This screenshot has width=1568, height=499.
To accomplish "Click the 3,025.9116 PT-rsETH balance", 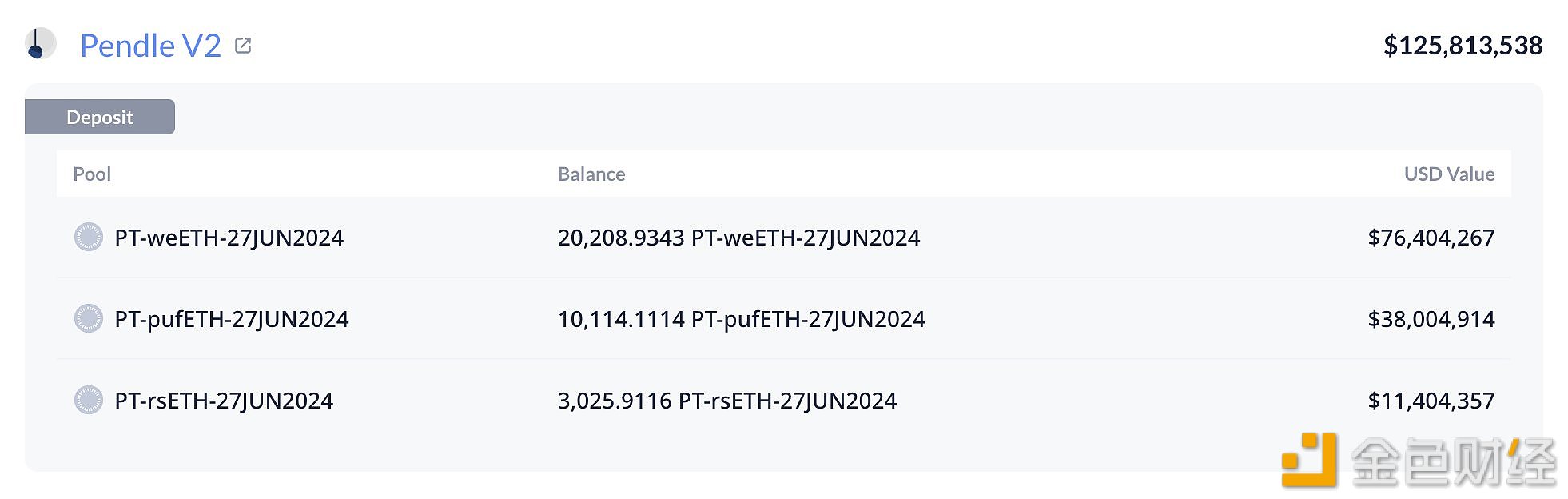I will (727, 401).
